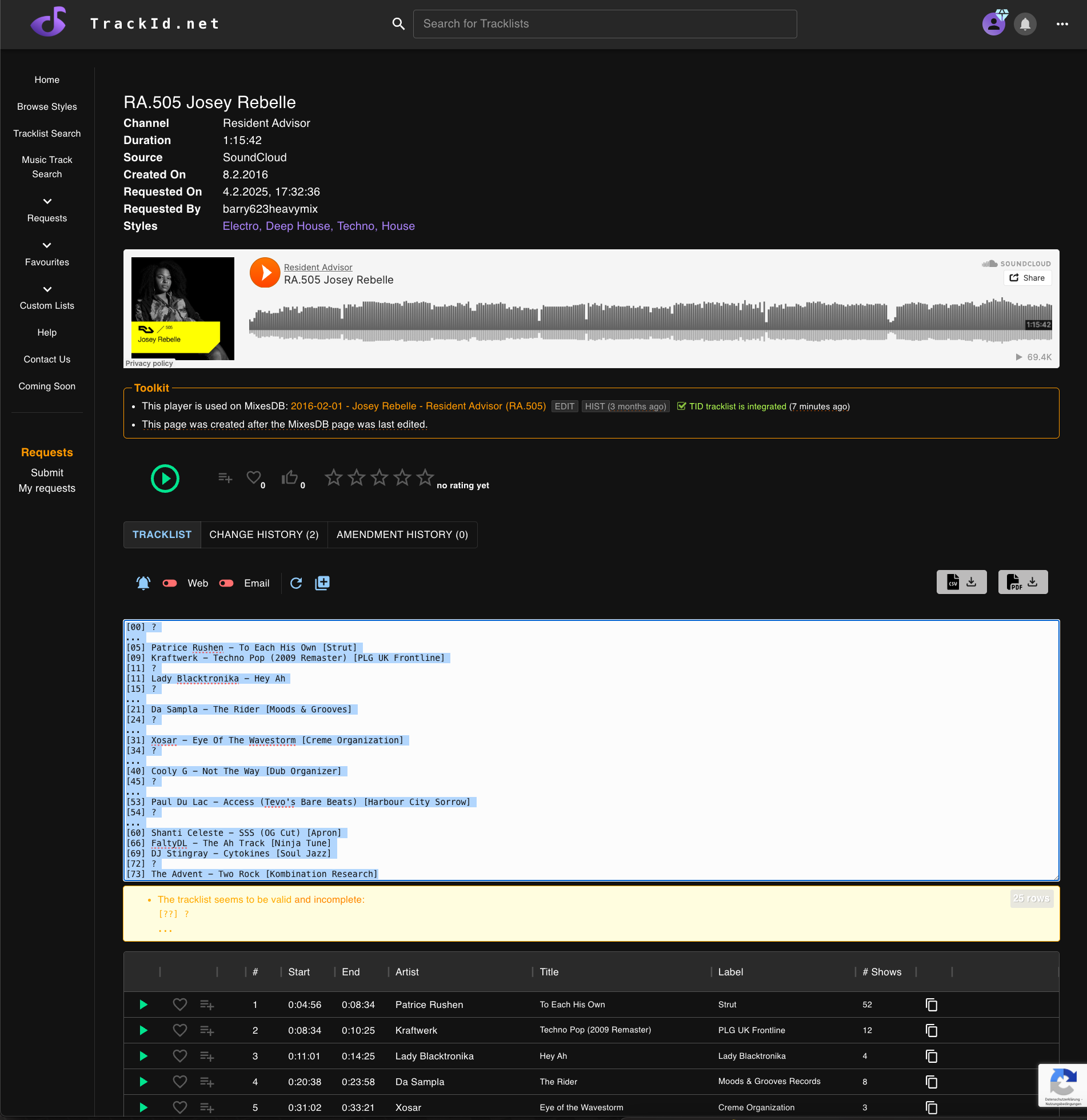Click the EDIT button in Toolkit
This screenshot has width=1087, height=1120.
[x=564, y=406]
